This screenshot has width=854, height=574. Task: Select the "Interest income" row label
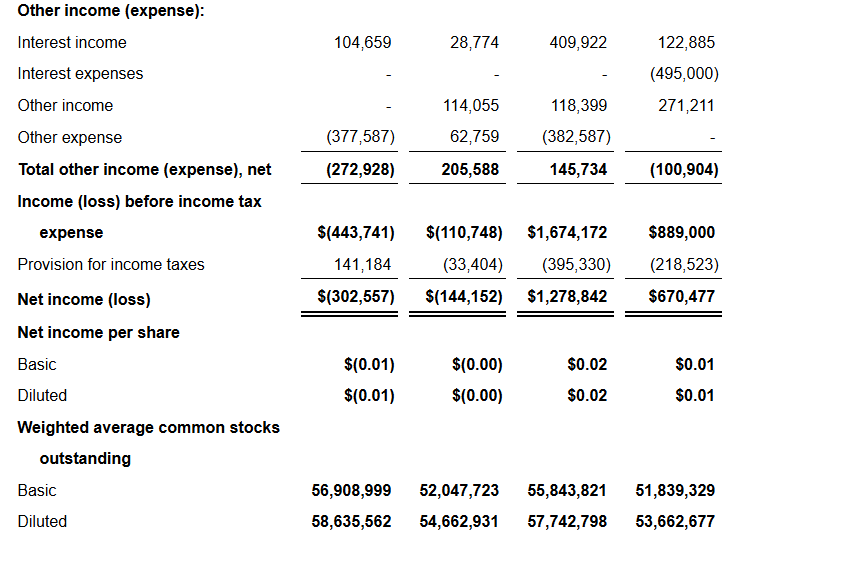[x=72, y=42]
